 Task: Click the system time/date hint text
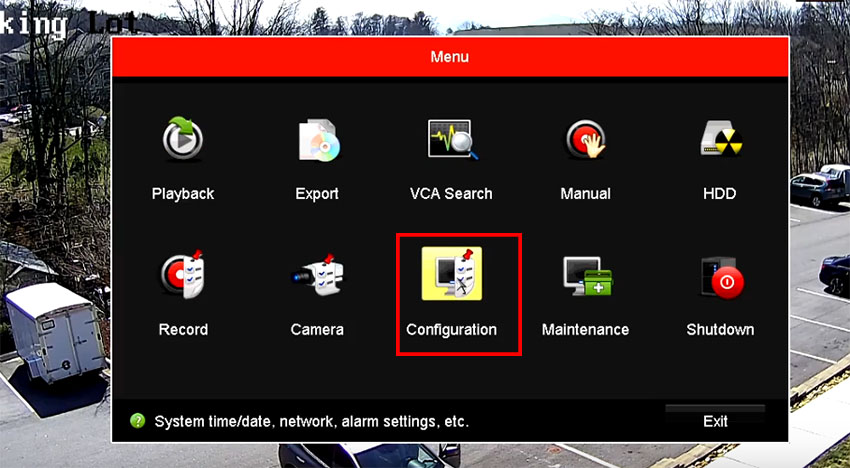[312, 421]
